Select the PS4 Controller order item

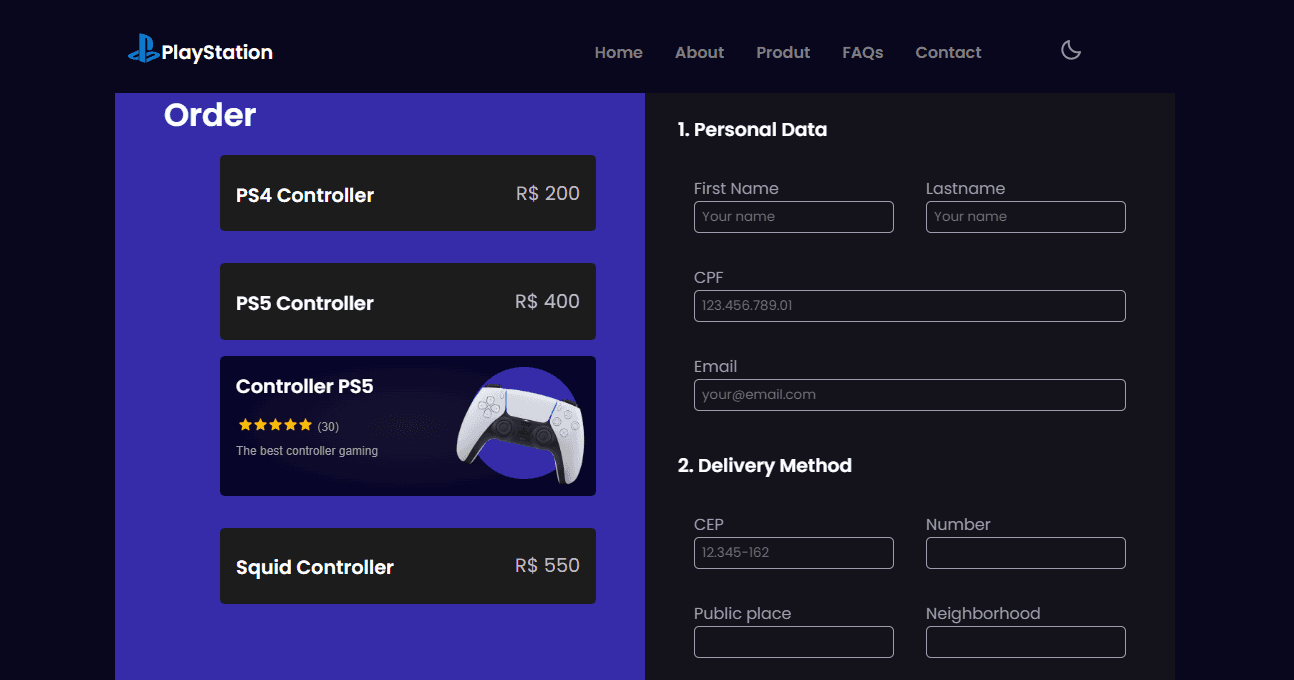tap(408, 193)
